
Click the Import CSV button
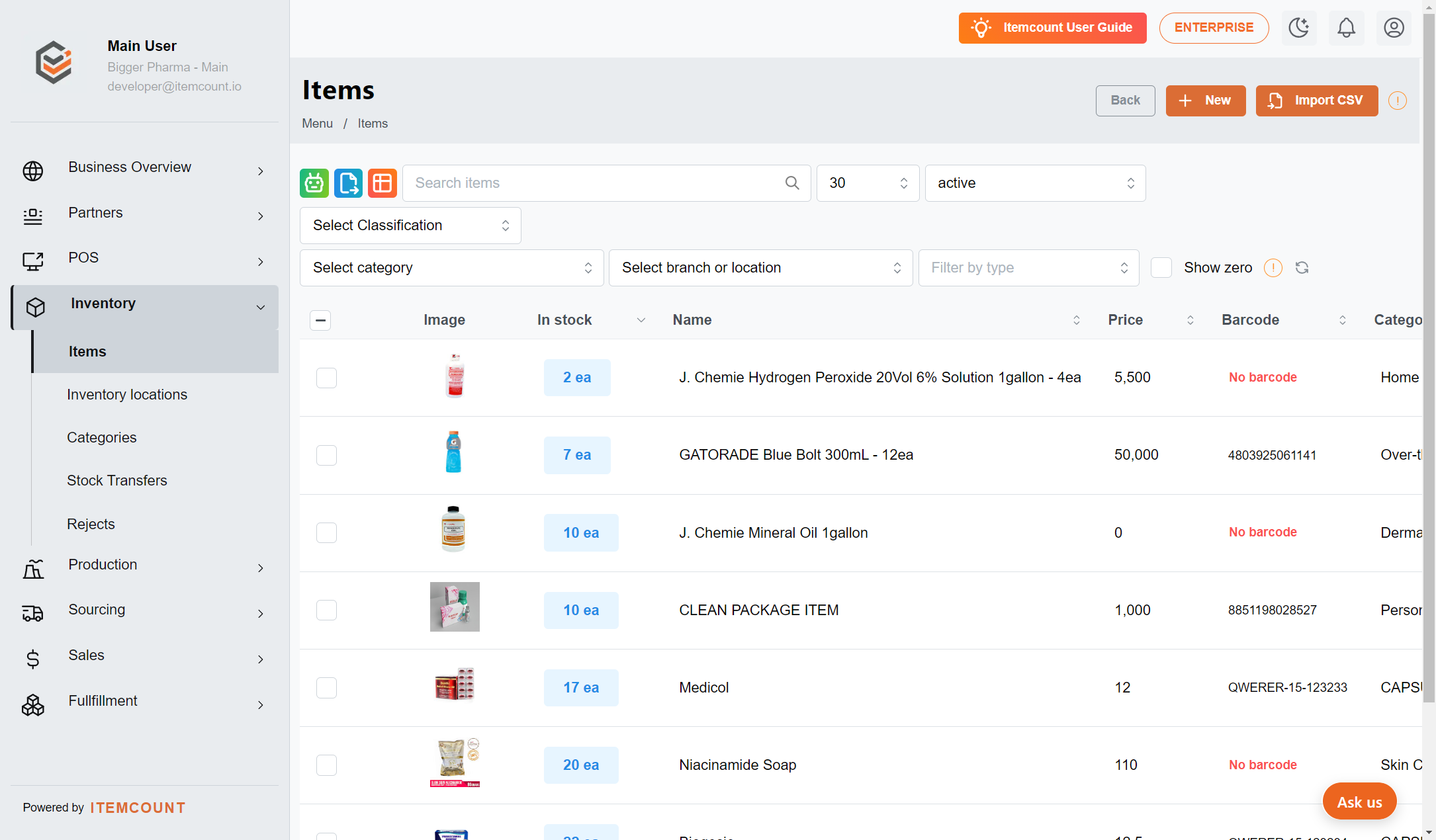1317,101
